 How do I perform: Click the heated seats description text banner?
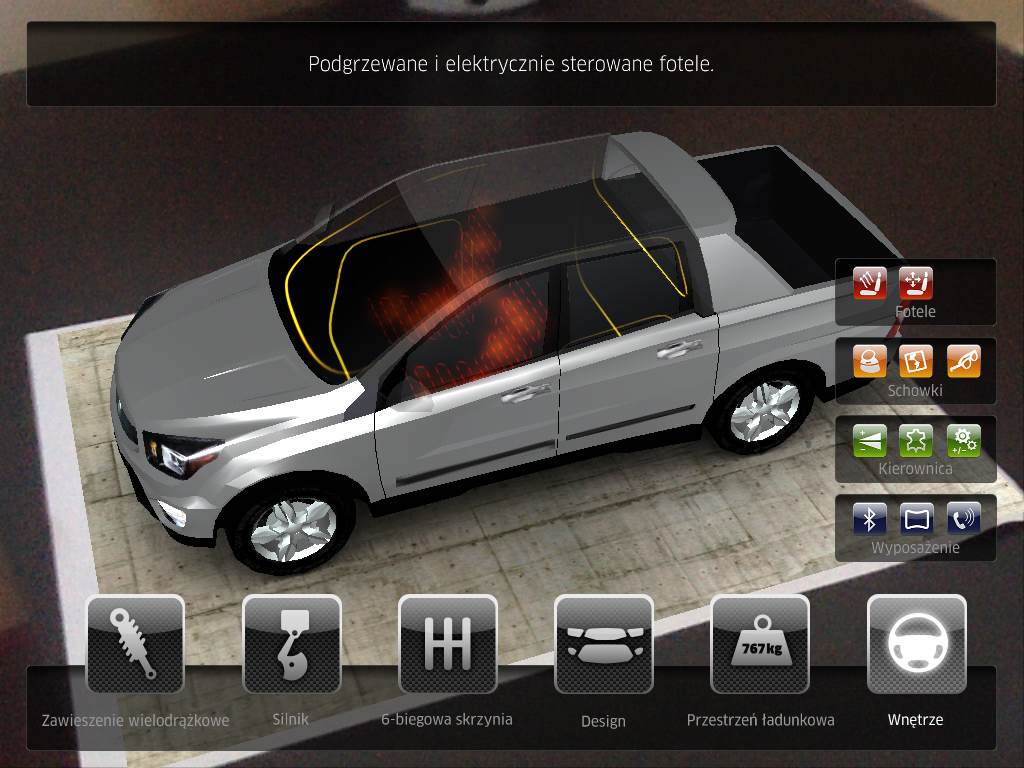click(x=511, y=65)
